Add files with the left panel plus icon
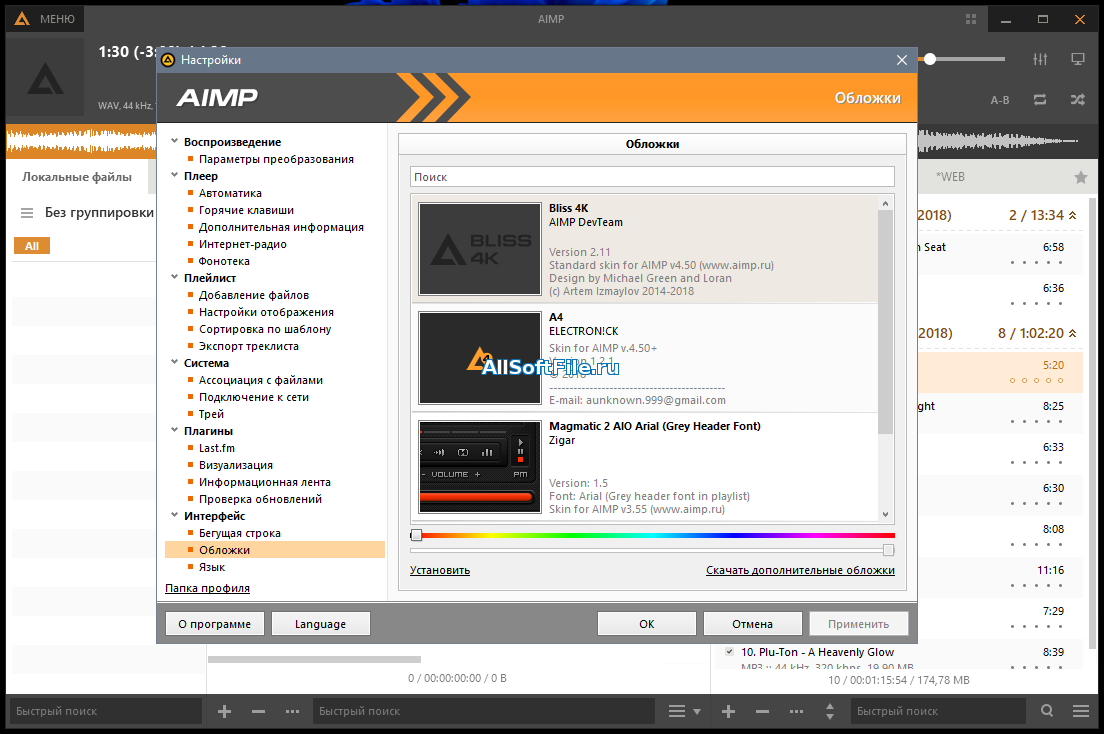 (x=225, y=711)
